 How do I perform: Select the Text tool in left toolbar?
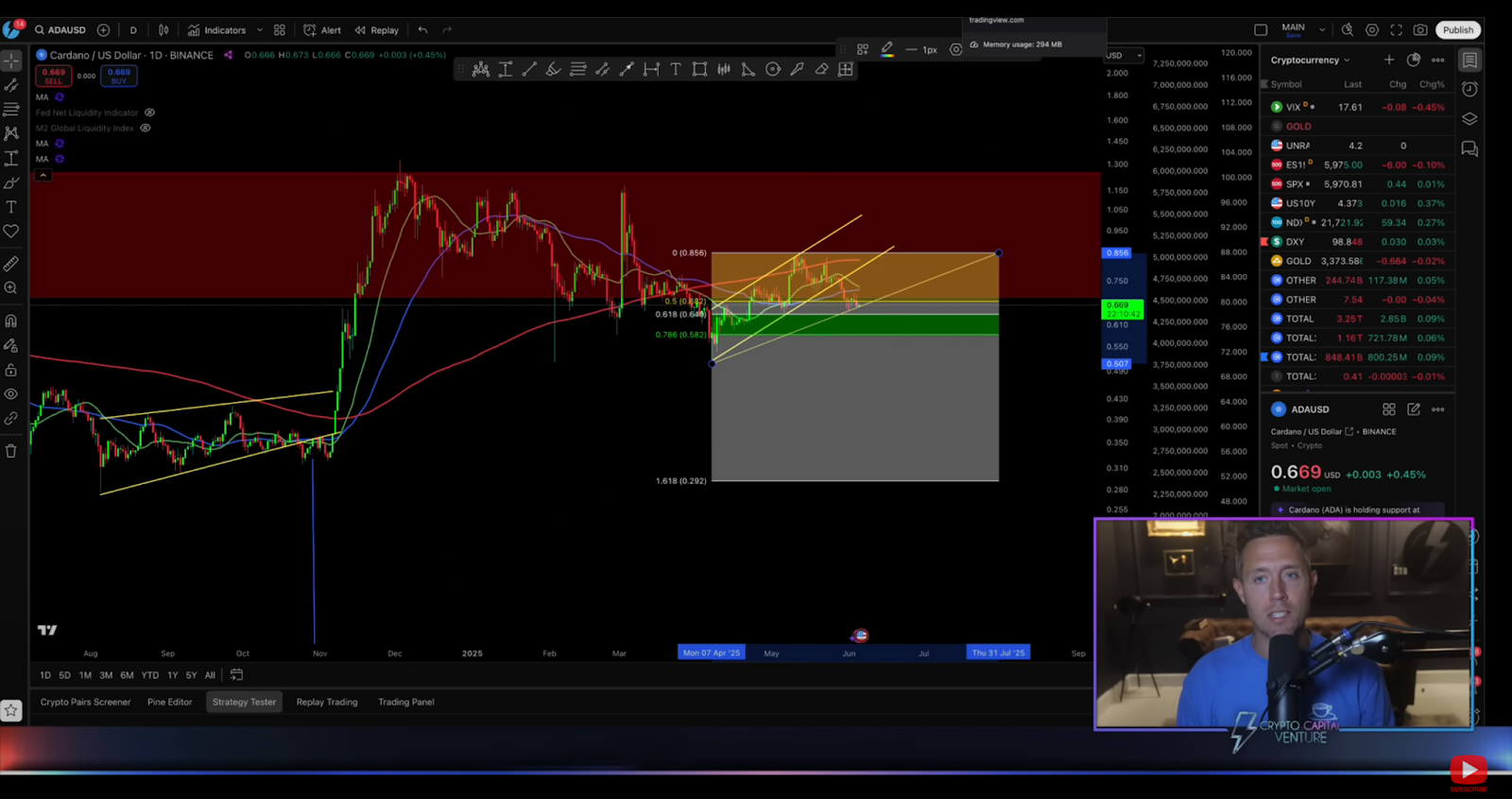(x=11, y=207)
